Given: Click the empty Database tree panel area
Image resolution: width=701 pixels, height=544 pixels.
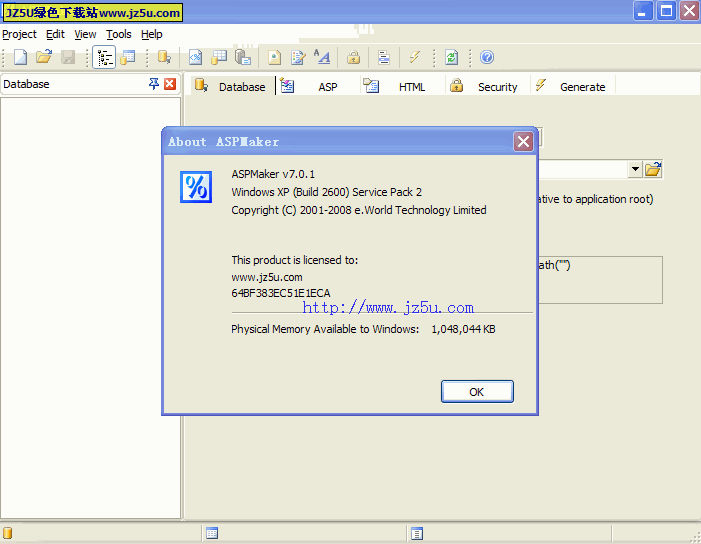Looking at the screenshot, I should click(90, 308).
